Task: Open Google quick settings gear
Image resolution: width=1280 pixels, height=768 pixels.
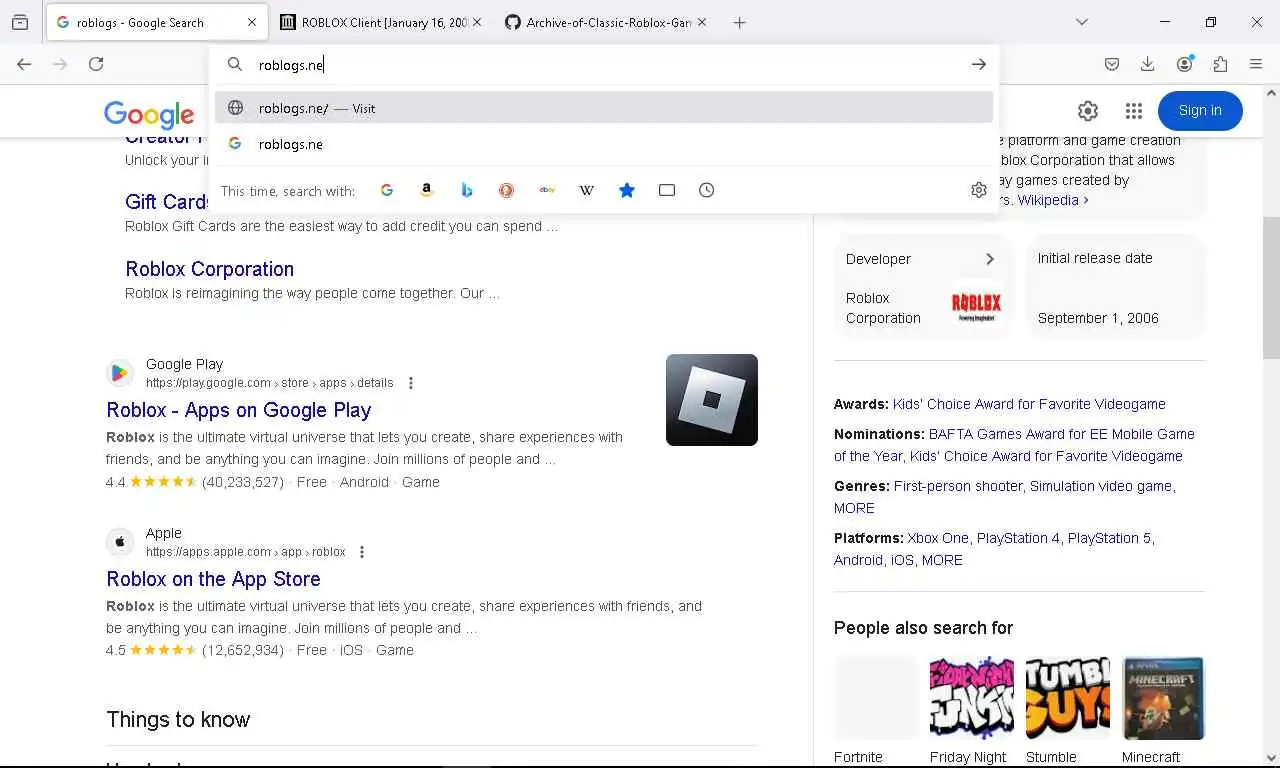Action: (x=1088, y=111)
